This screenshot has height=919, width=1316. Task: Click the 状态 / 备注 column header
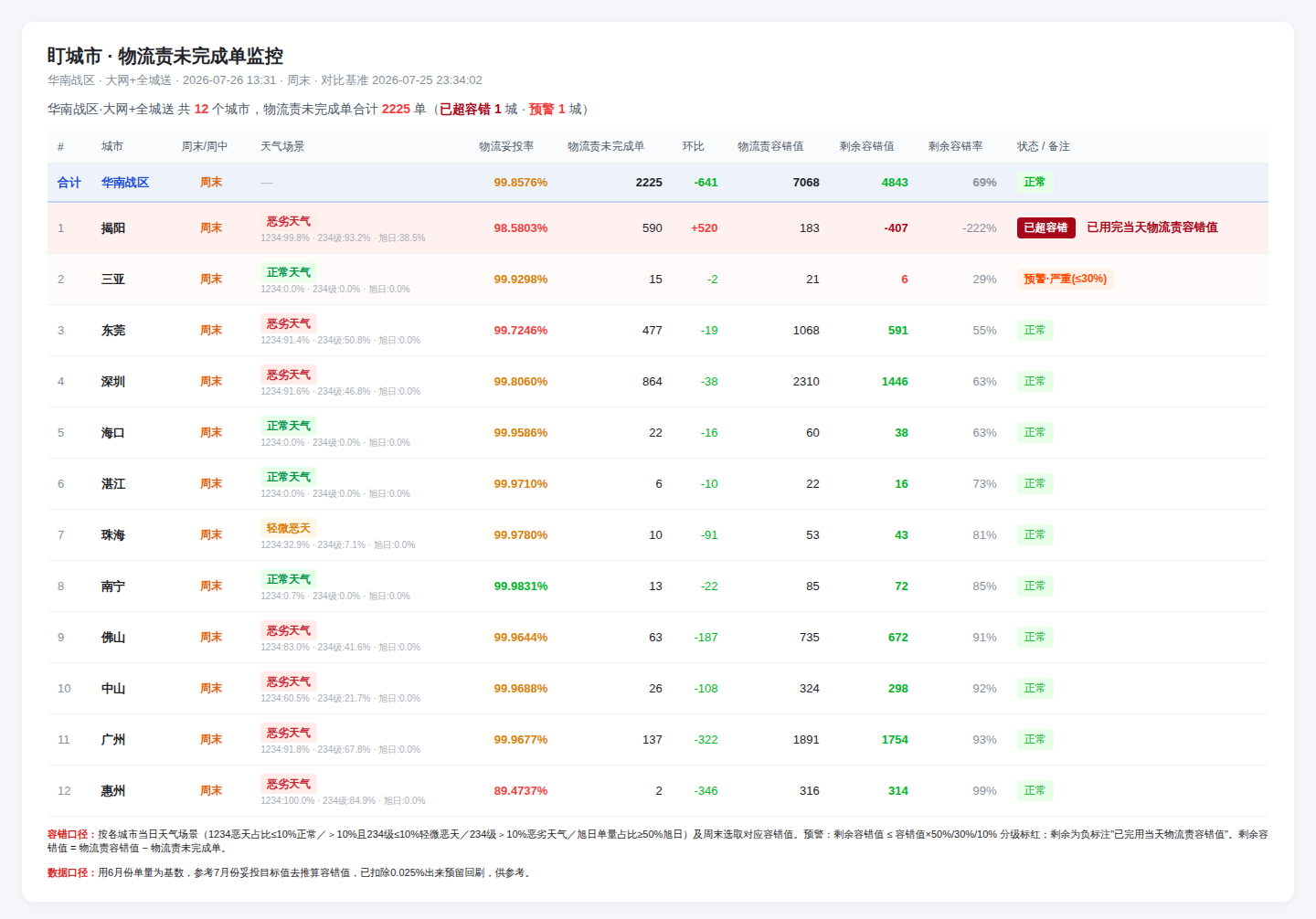coord(1043,146)
